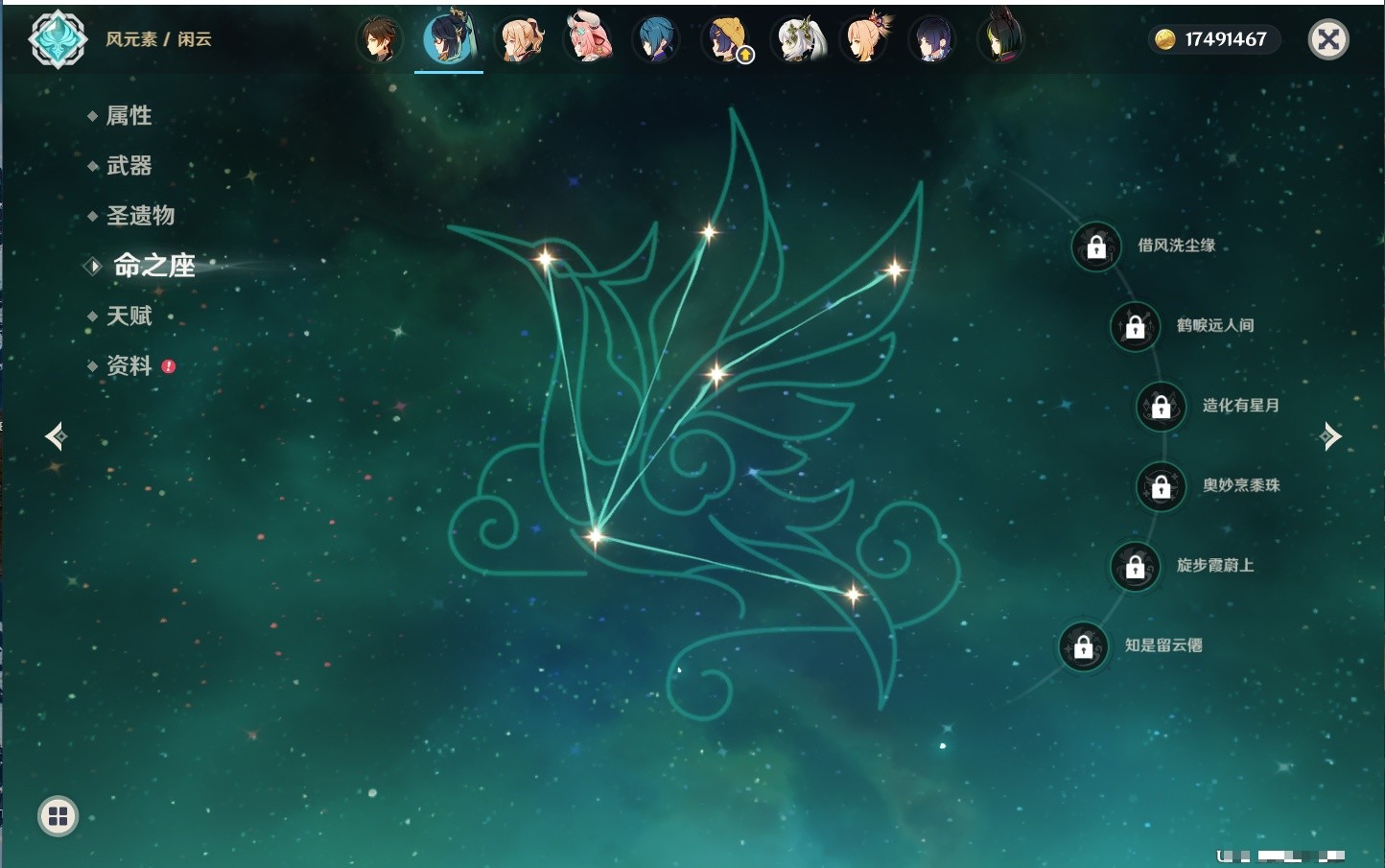Screen dimensions: 1385x868
Task: Click the locked 鹤唳远人间 constellation node
Action: pyautogui.click(x=1135, y=326)
